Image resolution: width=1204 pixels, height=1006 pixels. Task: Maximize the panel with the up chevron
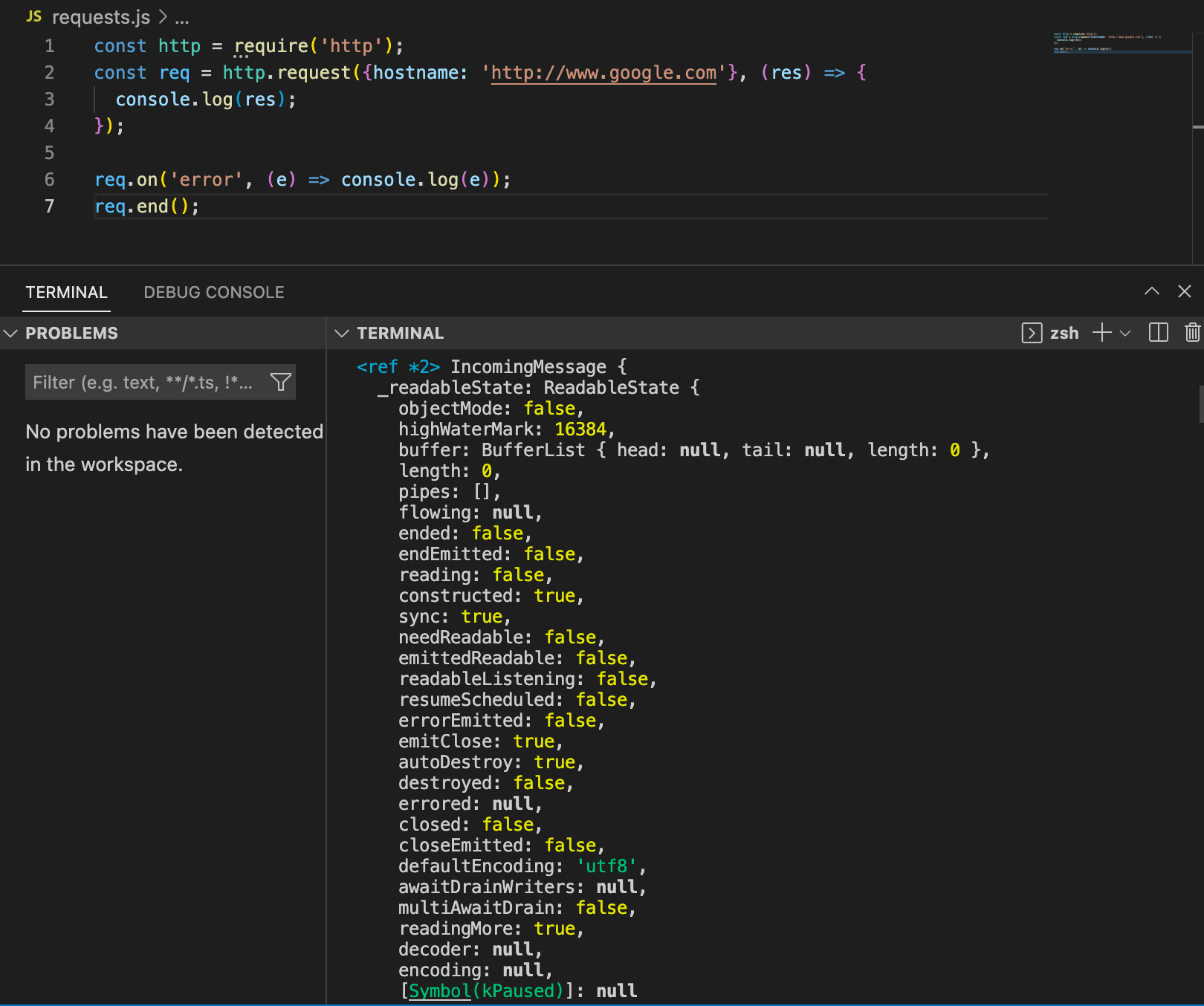click(x=1152, y=291)
